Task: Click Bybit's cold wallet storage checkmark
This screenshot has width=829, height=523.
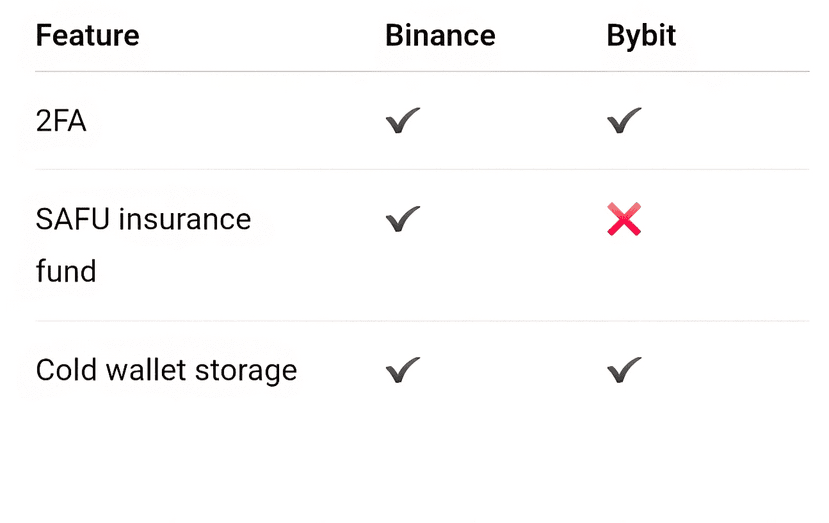Action: click(623, 371)
